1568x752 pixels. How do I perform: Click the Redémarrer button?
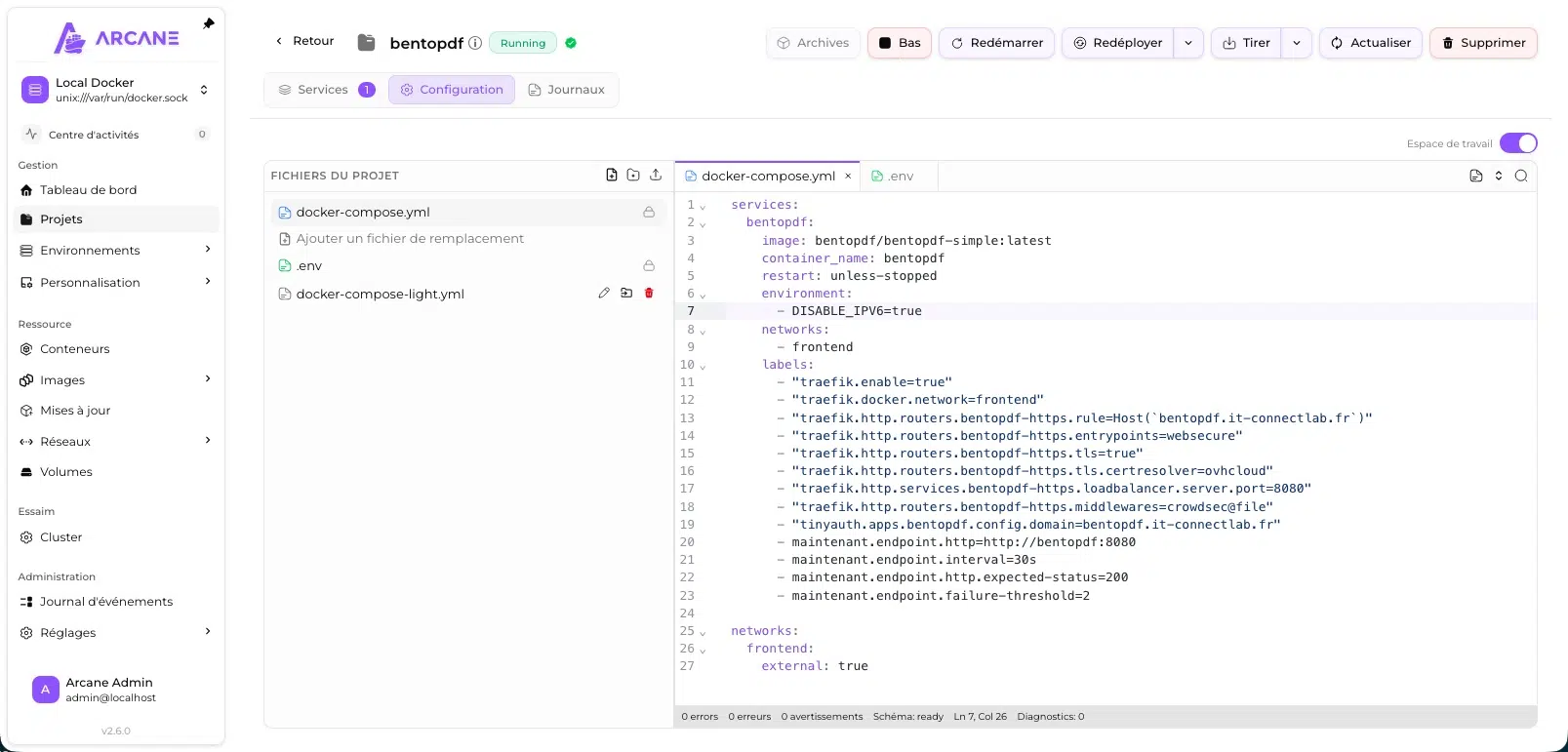996,43
